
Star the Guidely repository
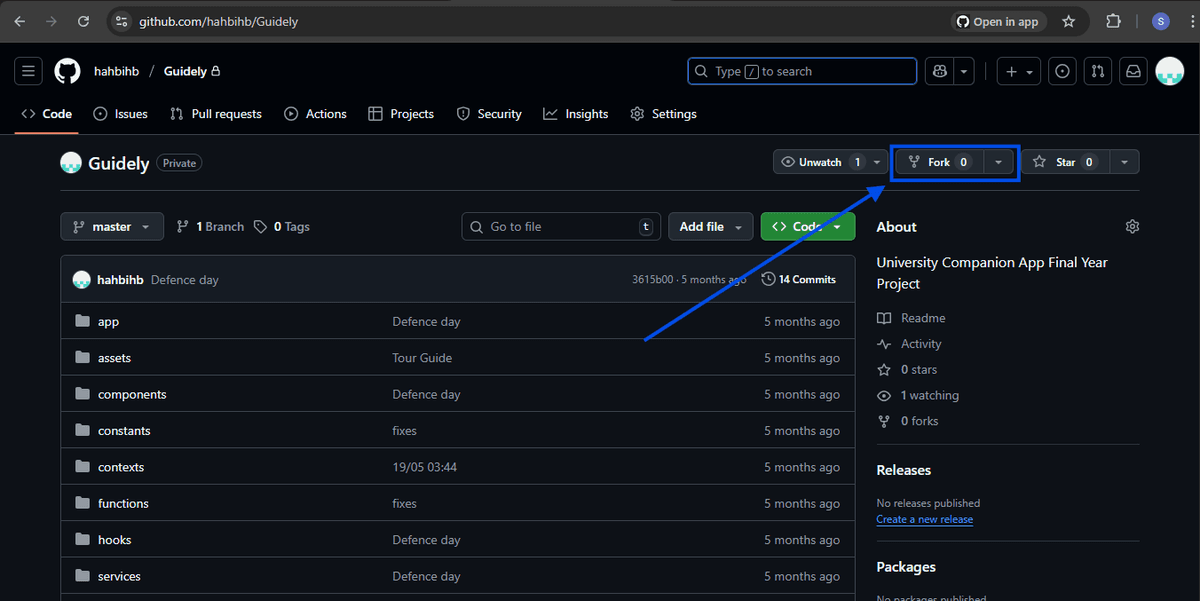coord(1065,161)
